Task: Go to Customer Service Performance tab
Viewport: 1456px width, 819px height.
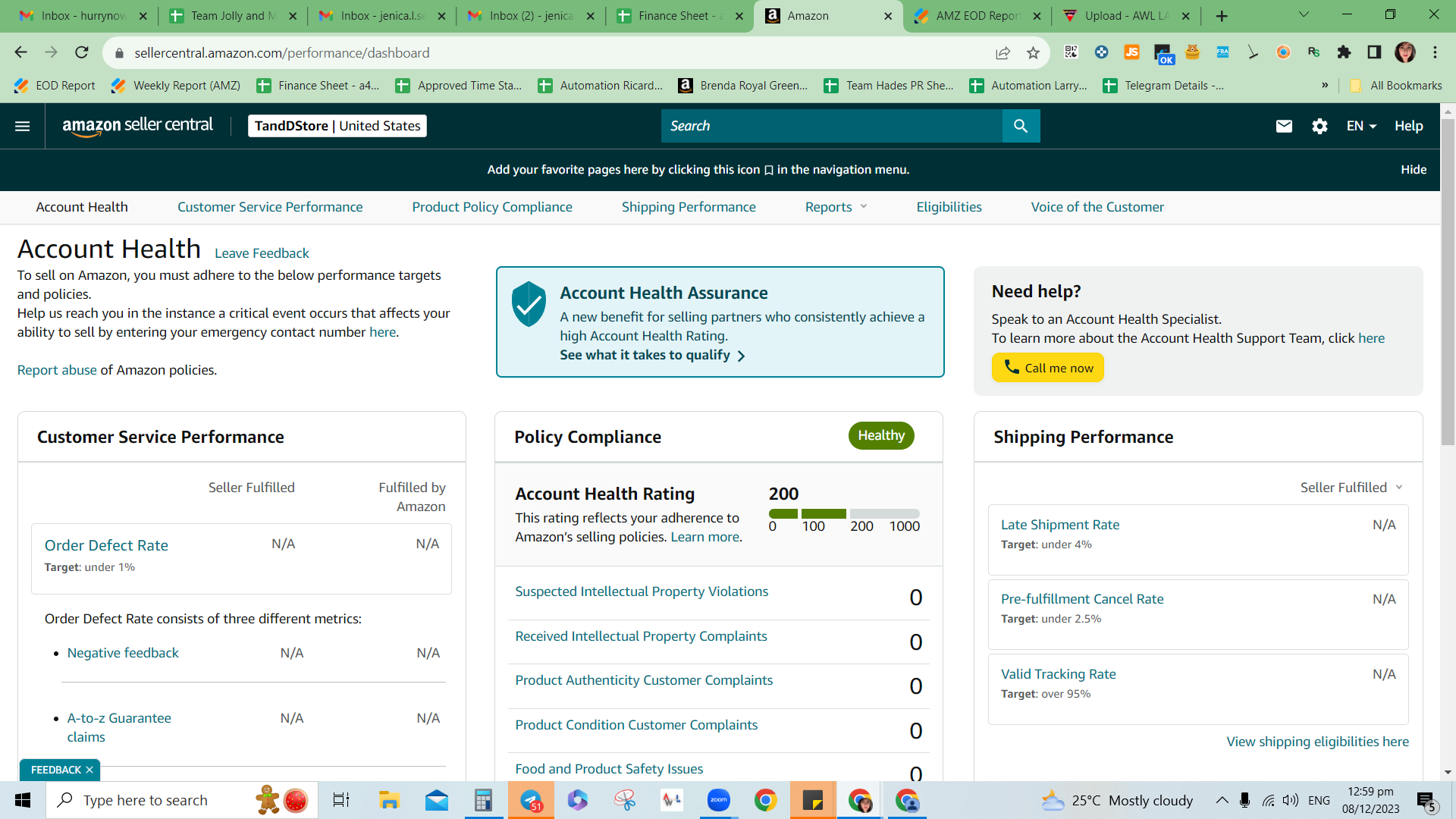Action: click(270, 207)
